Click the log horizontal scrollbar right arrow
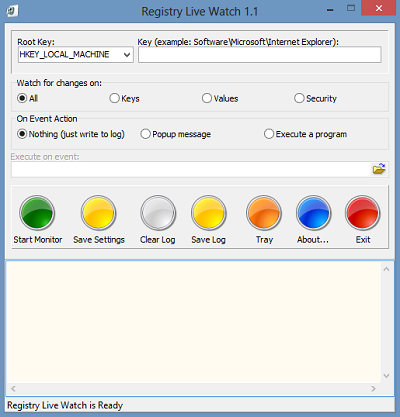 coord(373,389)
